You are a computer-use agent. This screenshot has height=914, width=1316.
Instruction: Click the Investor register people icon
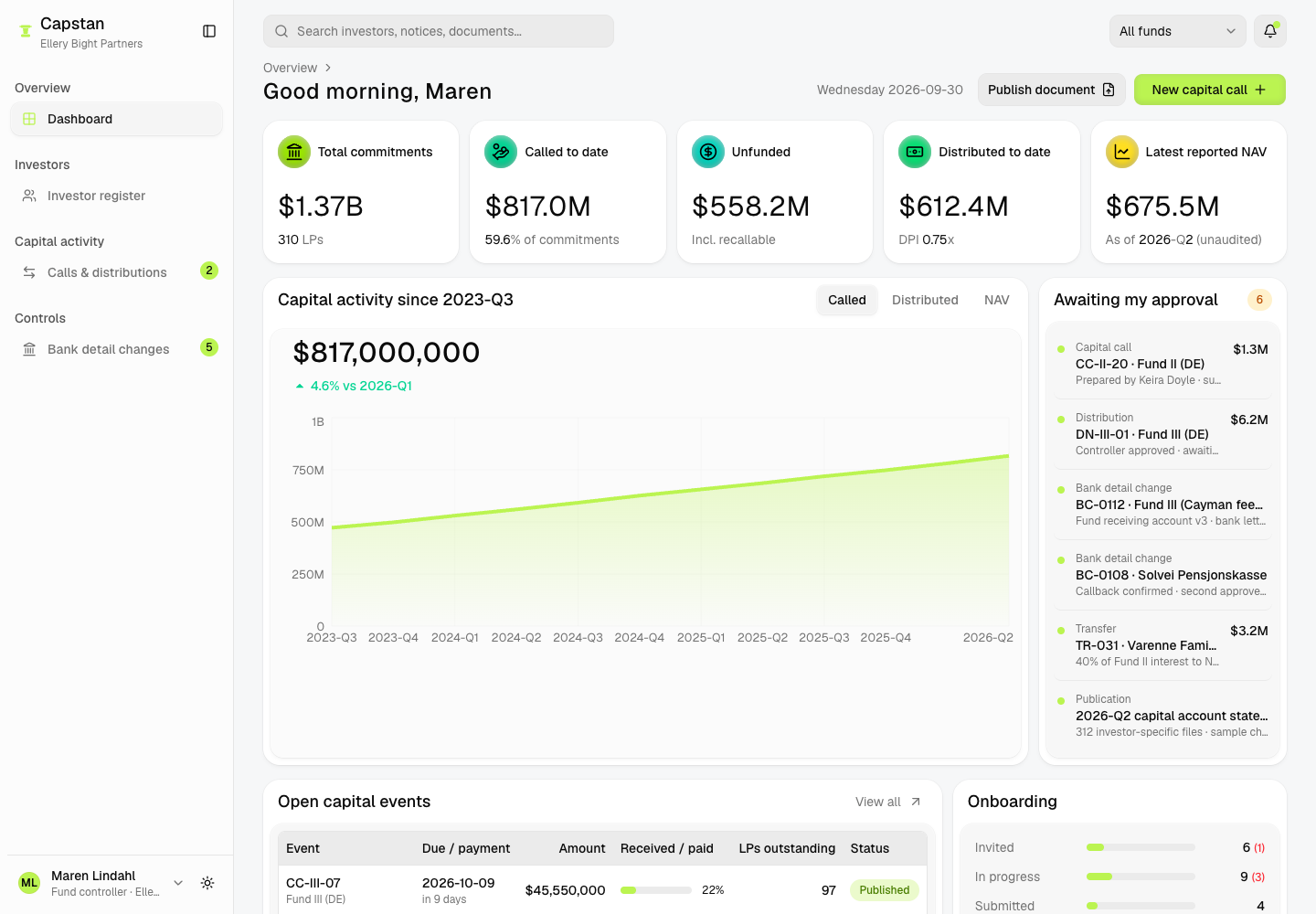click(29, 196)
